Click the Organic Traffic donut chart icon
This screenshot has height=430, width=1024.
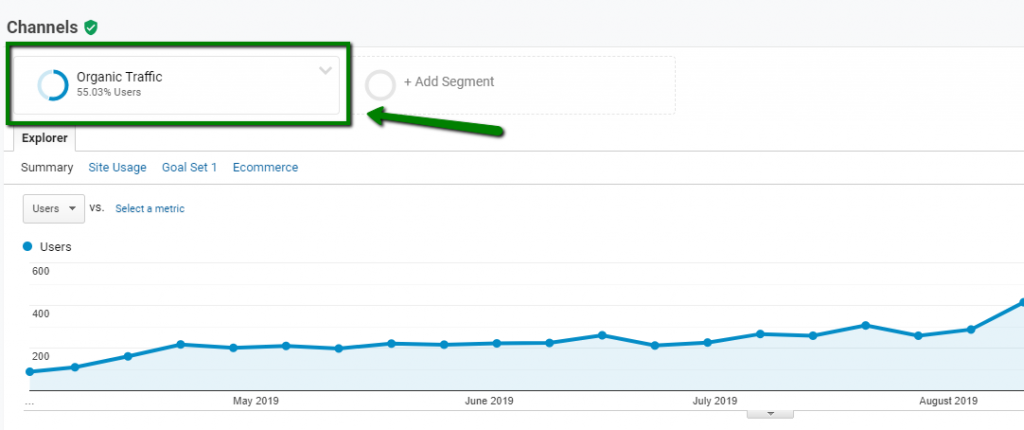click(x=52, y=84)
